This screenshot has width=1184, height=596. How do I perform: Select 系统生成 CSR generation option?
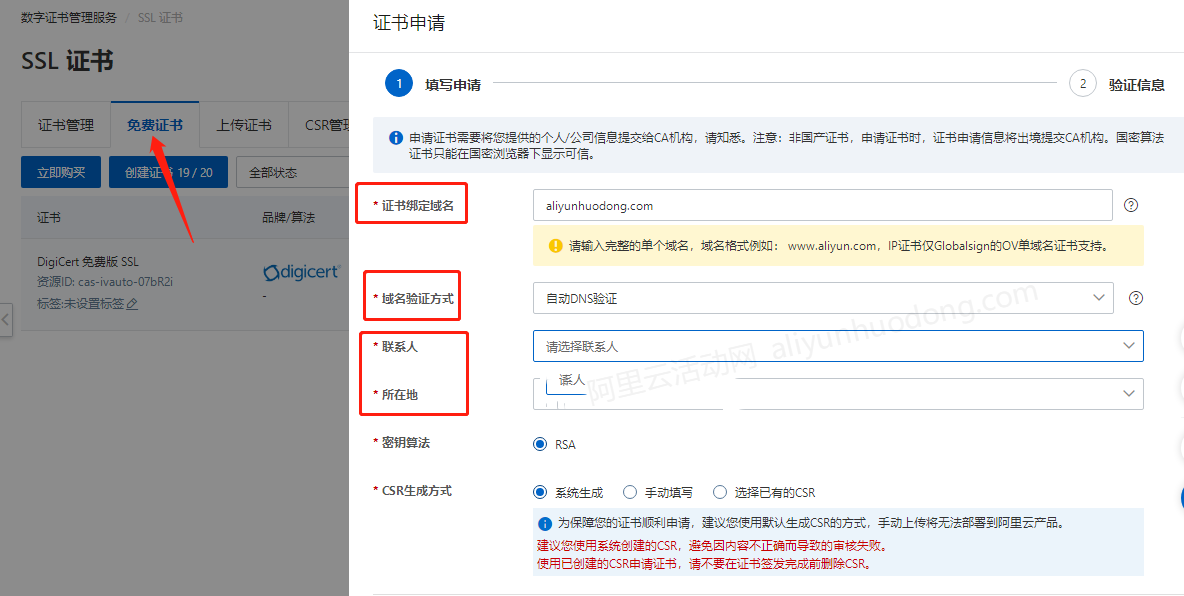tap(540, 493)
